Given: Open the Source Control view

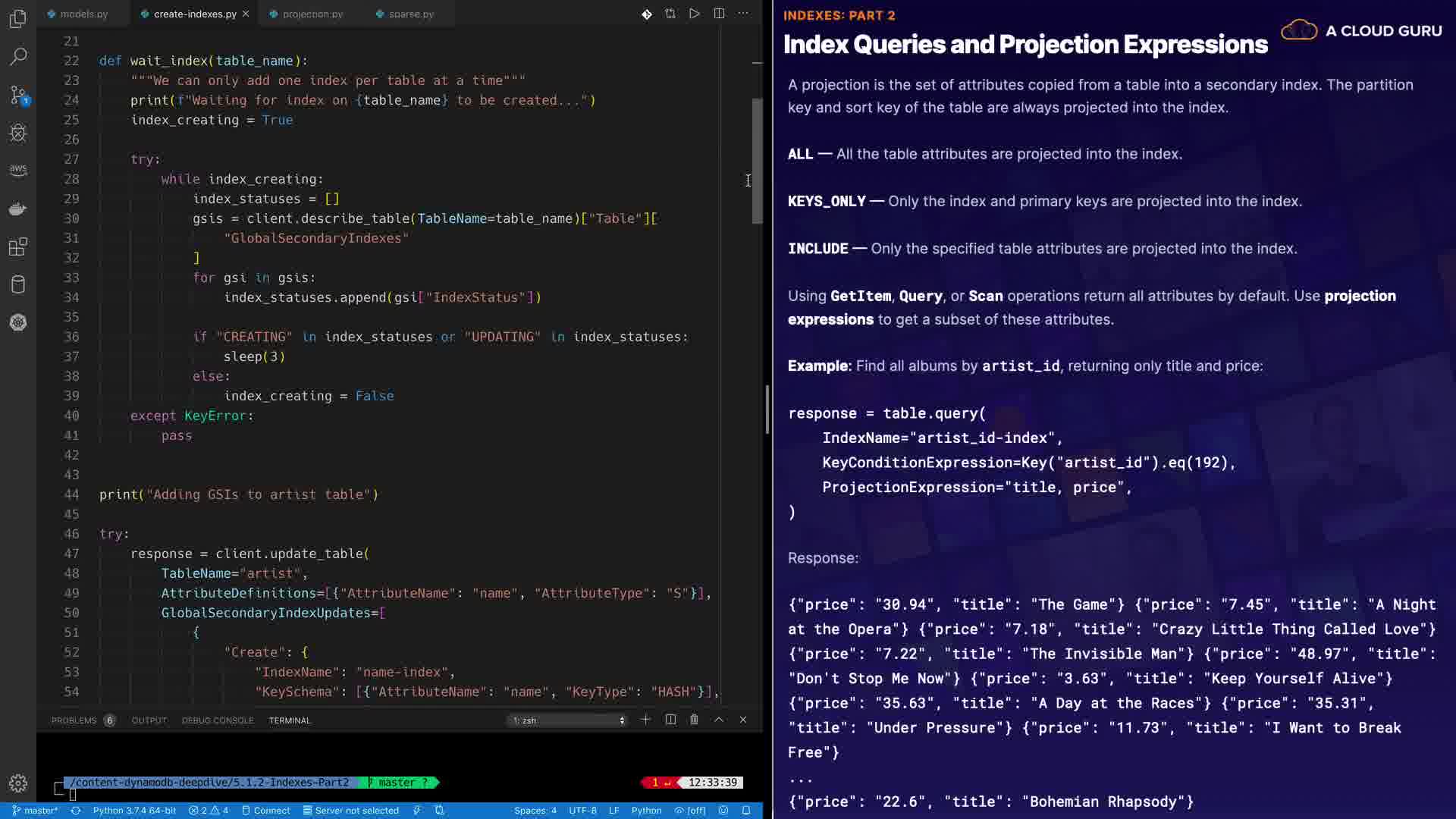Looking at the screenshot, I should pyautogui.click(x=18, y=95).
